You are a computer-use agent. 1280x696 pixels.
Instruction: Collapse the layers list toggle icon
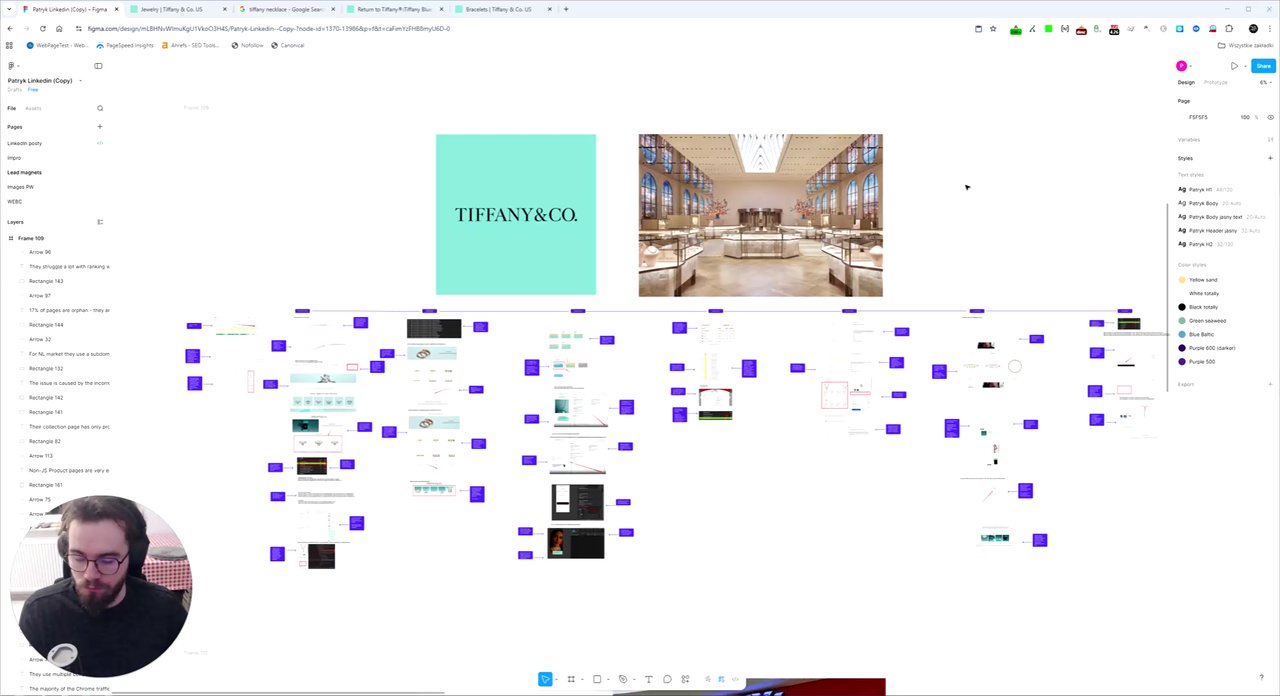click(99, 222)
